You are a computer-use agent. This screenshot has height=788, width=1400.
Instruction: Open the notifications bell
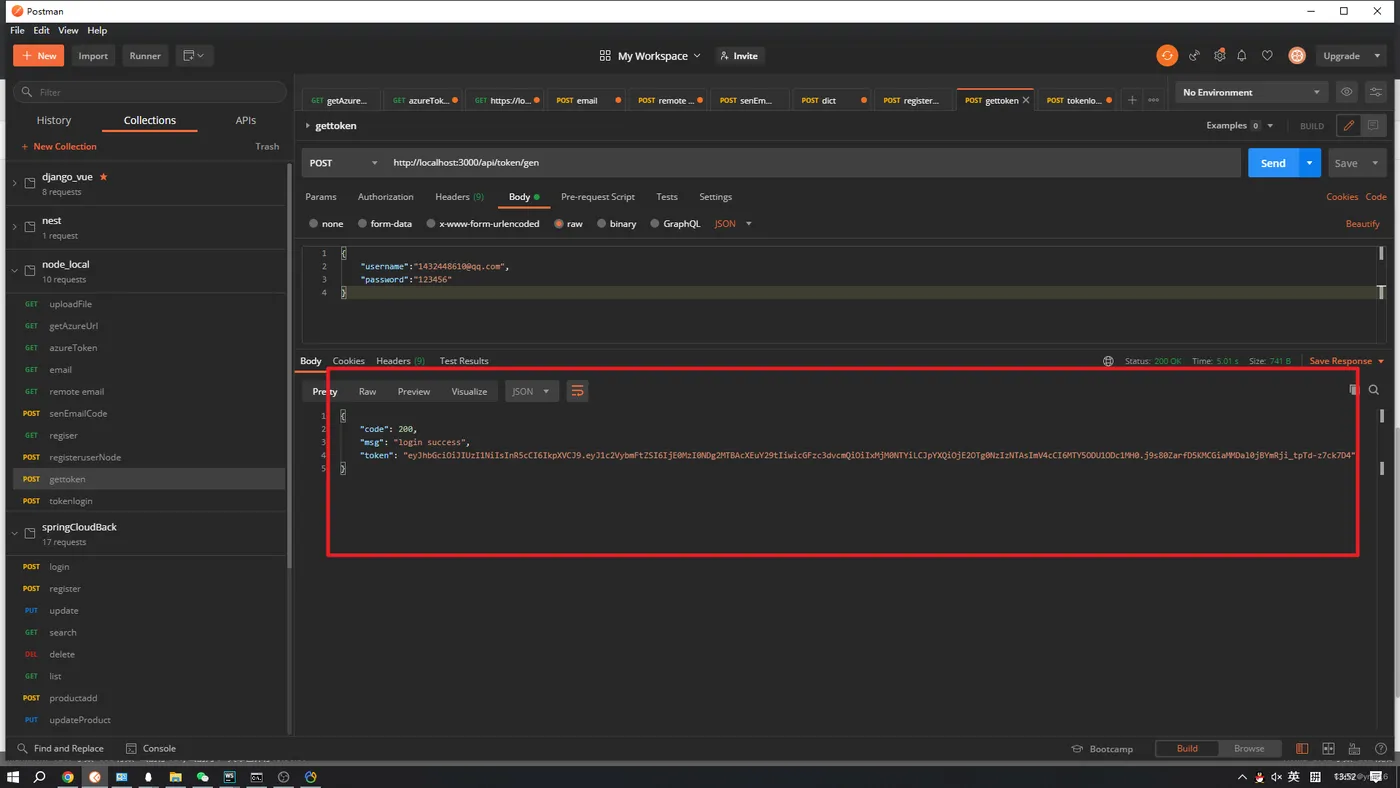pyautogui.click(x=1242, y=56)
